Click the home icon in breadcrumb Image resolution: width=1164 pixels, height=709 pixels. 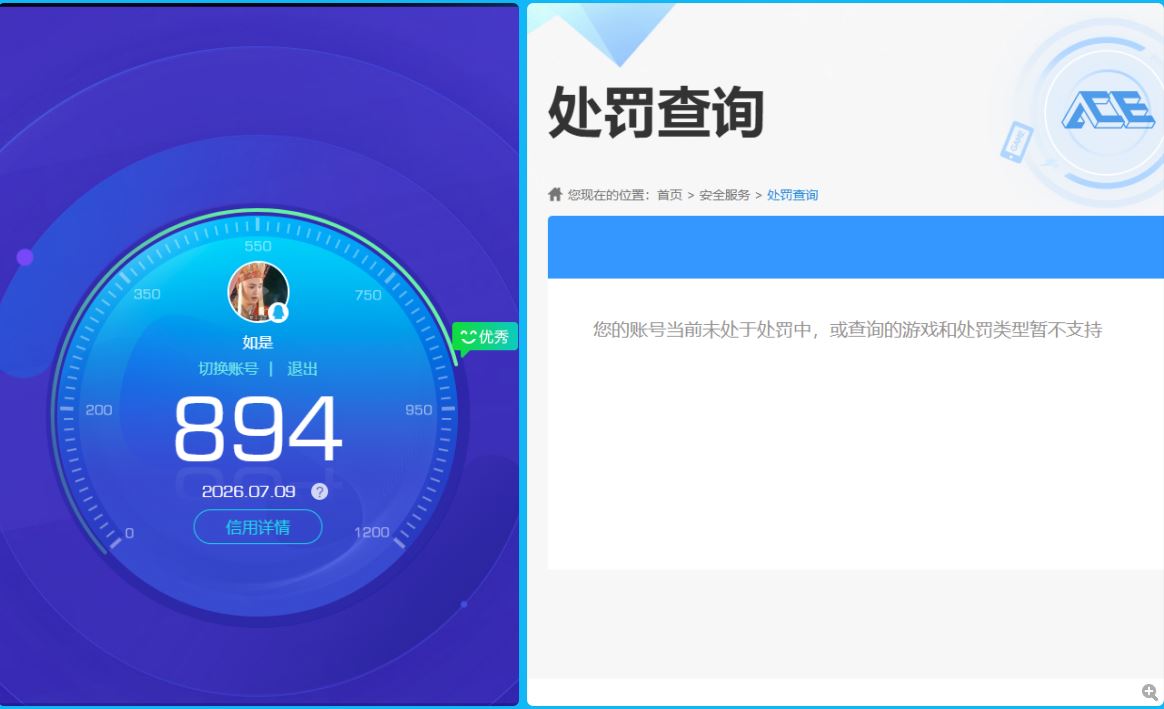click(555, 195)
